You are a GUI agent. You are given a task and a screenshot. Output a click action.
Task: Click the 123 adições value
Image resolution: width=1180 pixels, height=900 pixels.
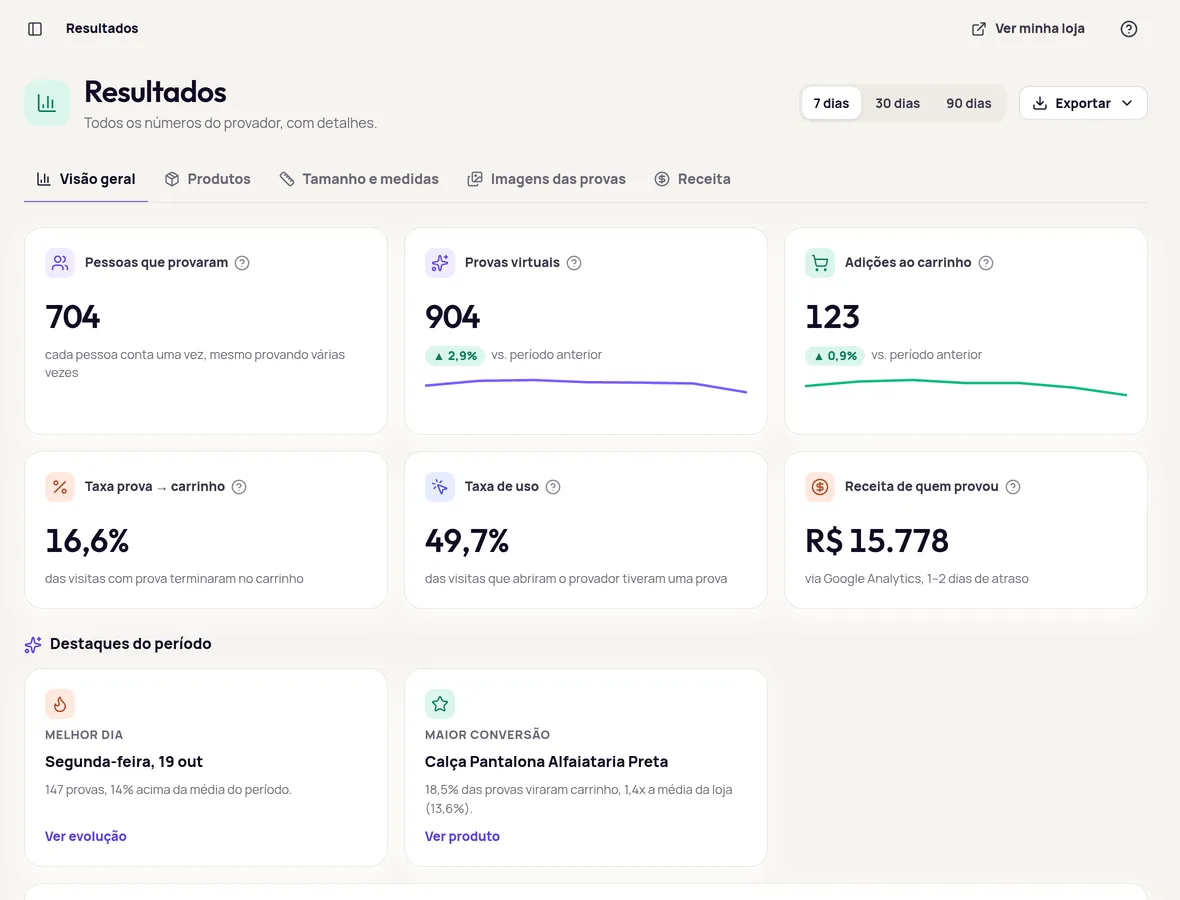click(x=832, y=317)
